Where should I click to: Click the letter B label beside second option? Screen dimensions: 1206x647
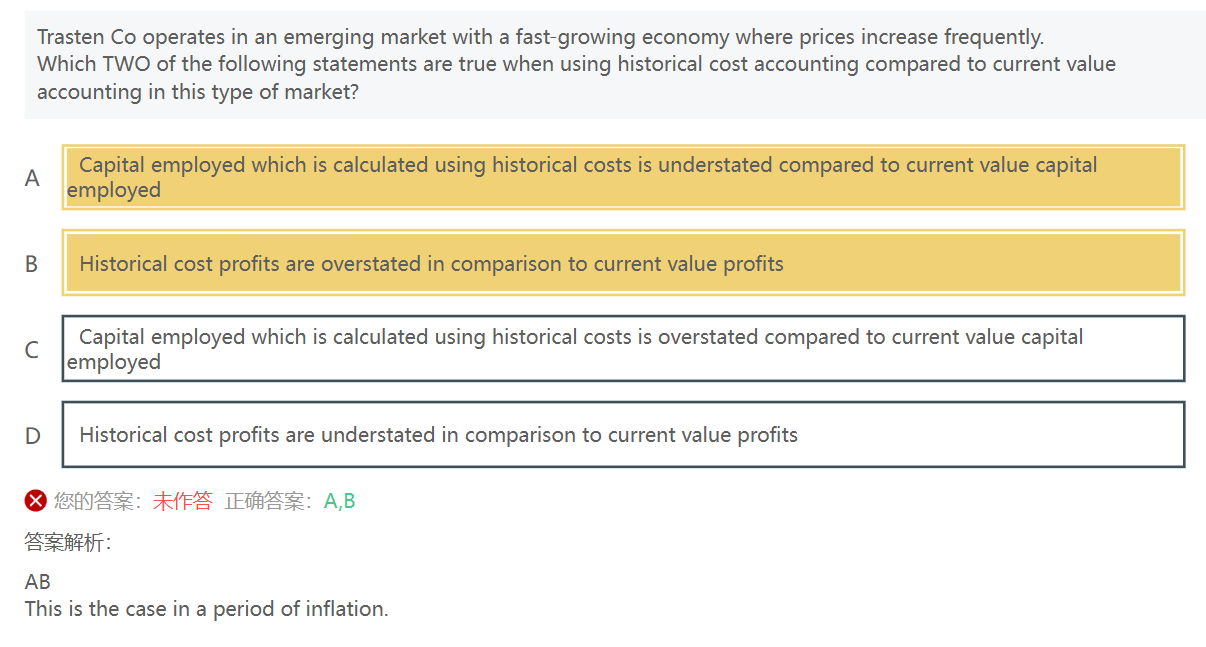[32, 264]
